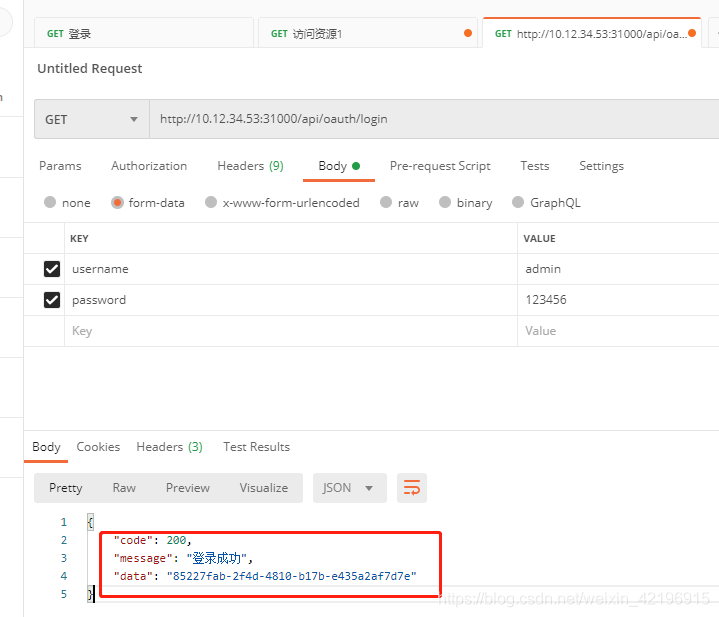Open the request Headers (9) tab

click(250, 166)
